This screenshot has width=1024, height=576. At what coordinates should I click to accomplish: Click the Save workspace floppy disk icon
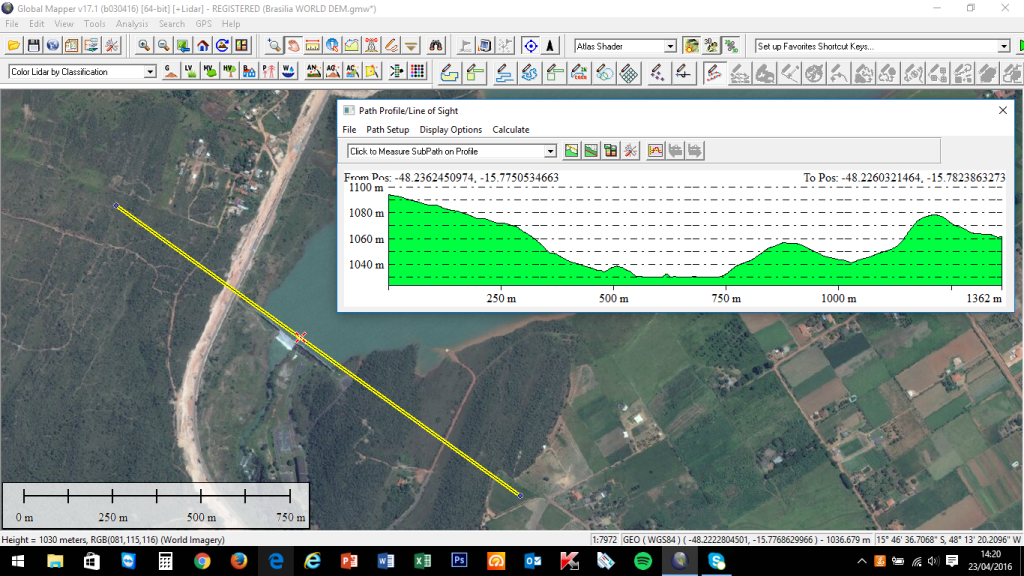click(34, 46)
